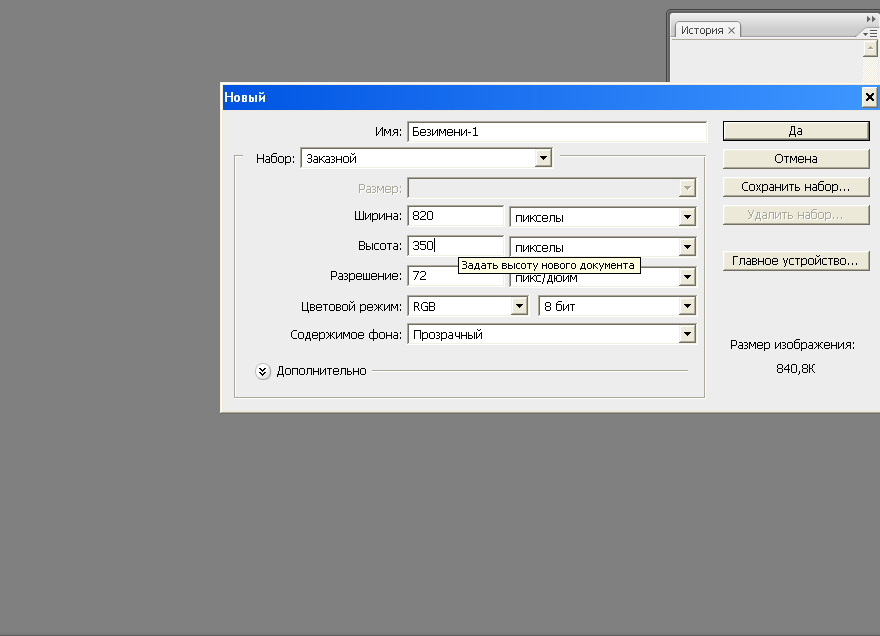Open the resolution units dropdown arrow

(687, 277)
